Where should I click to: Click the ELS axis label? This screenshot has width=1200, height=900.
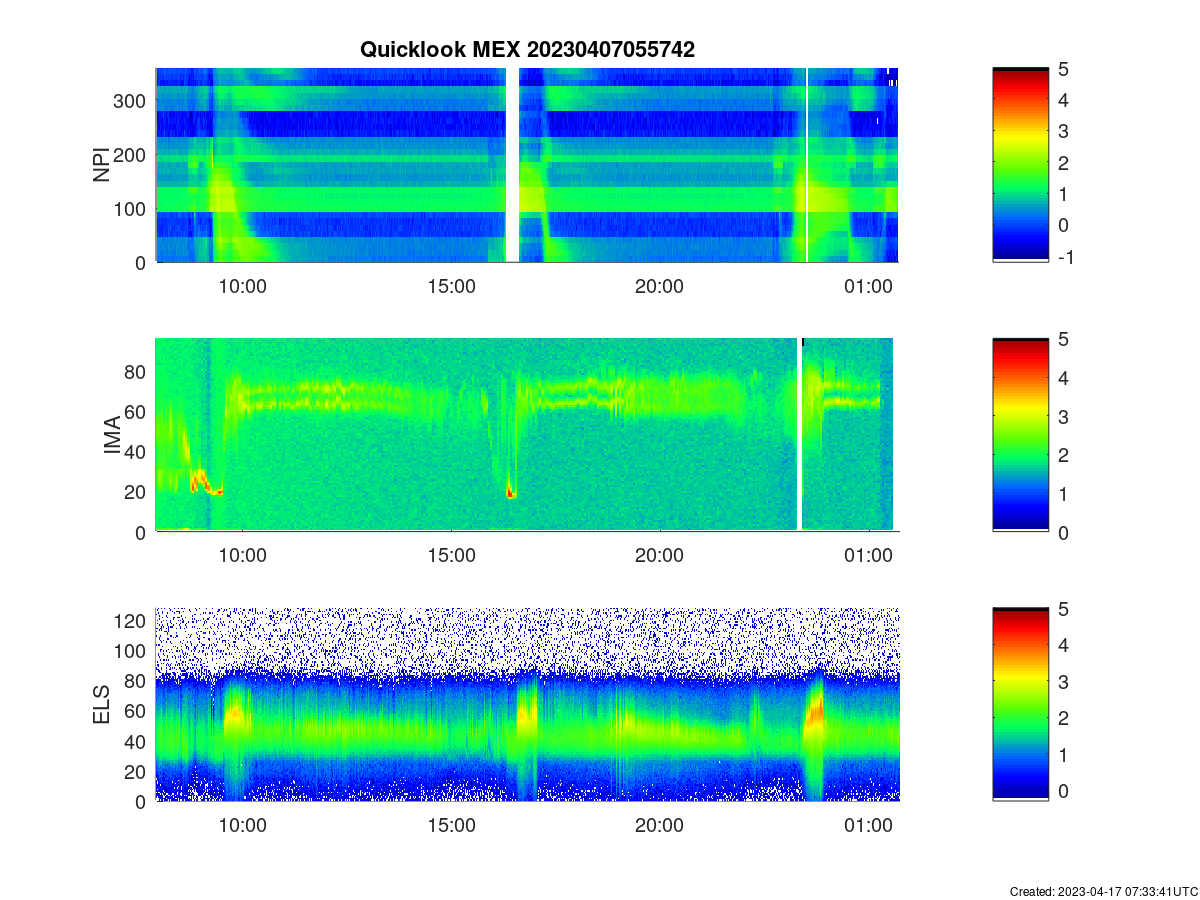point(102,705)
